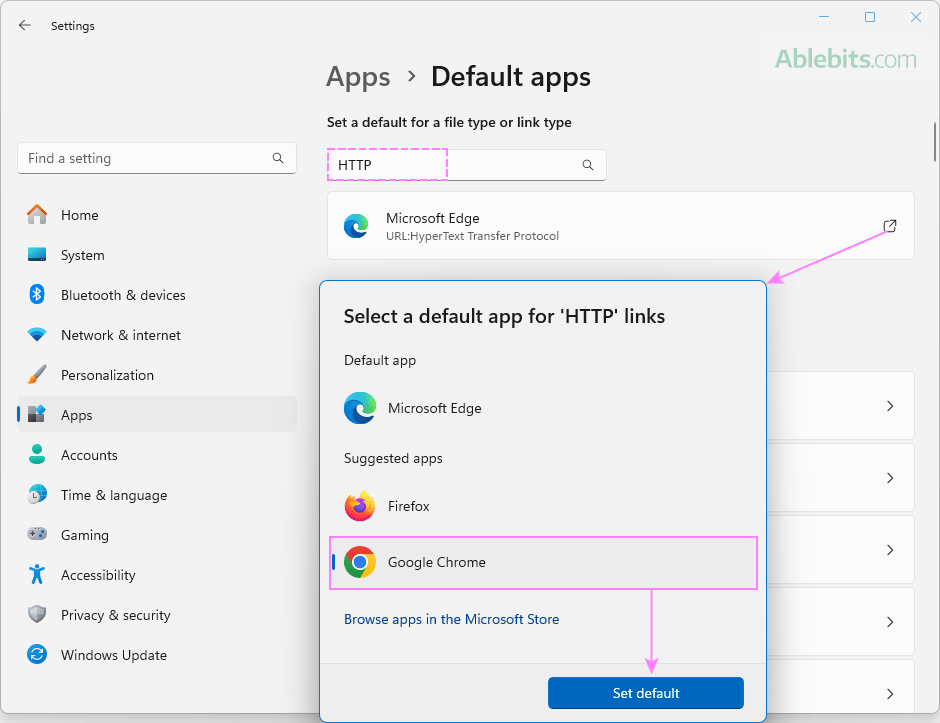Open Network & internet settings
The height and width of the screenshot is (723, 940).
pos(156,335)
